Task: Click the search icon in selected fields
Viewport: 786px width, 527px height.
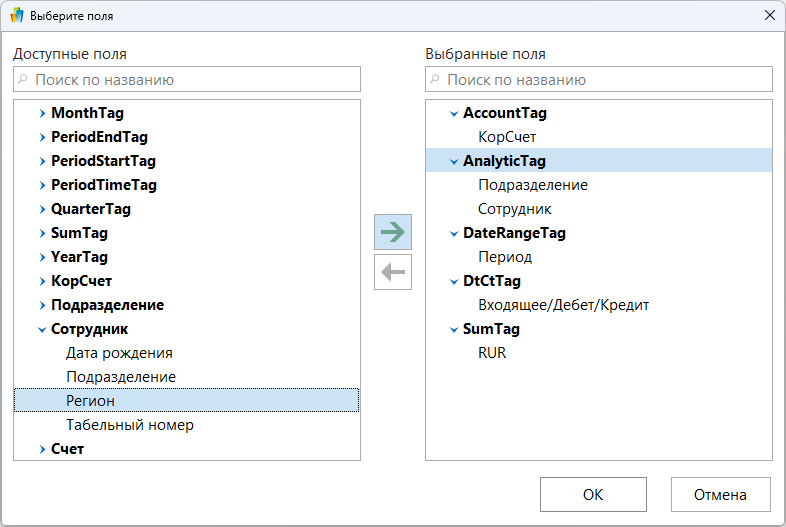Action: pyautogui.click(x=435, y=79)
